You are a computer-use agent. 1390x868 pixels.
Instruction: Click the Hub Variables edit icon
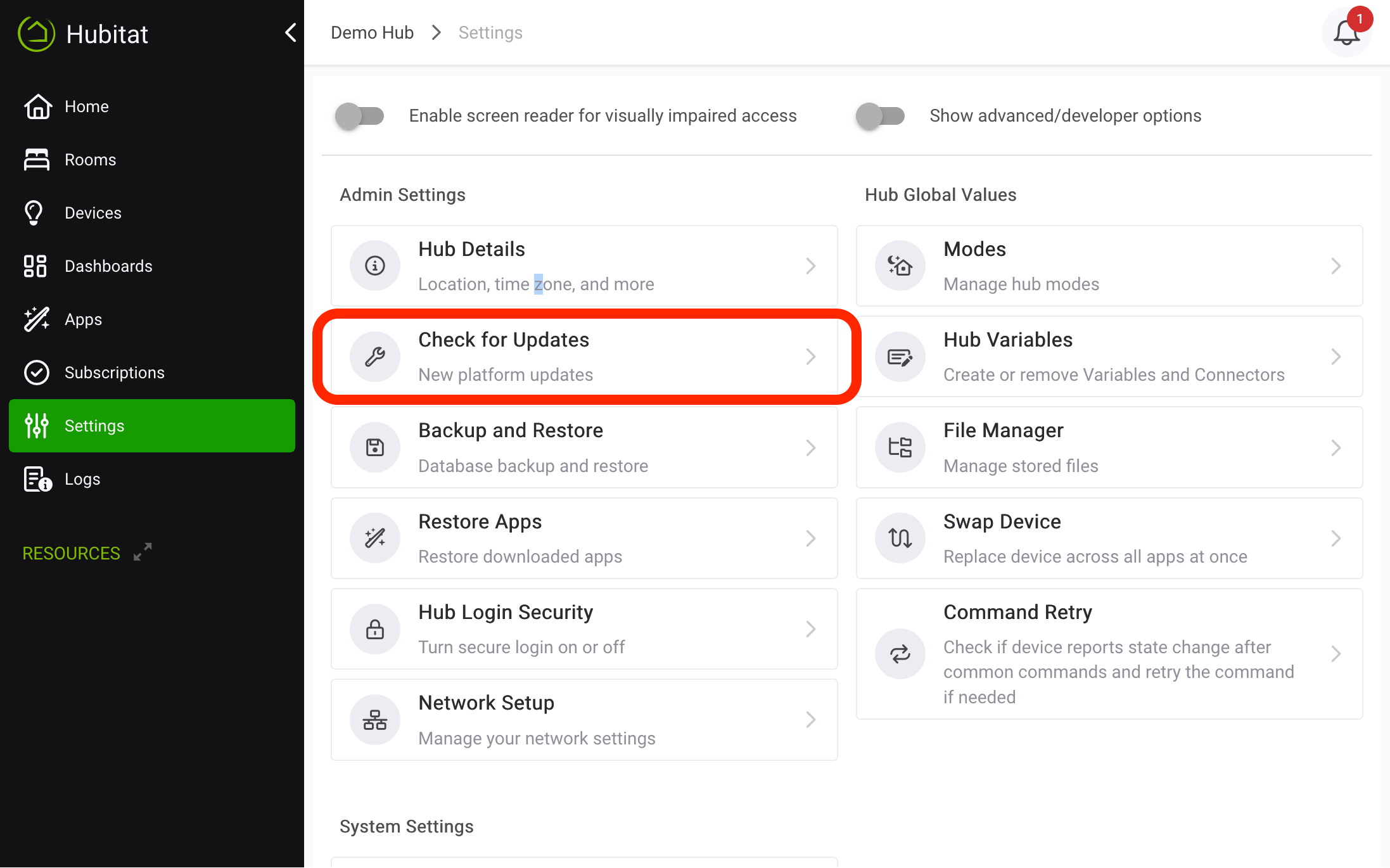(900, 357)
